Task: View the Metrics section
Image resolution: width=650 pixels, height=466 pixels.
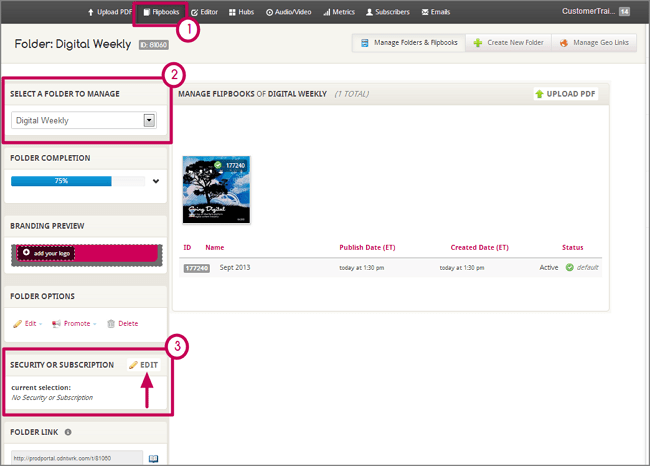Action: (x=339, y=12)
